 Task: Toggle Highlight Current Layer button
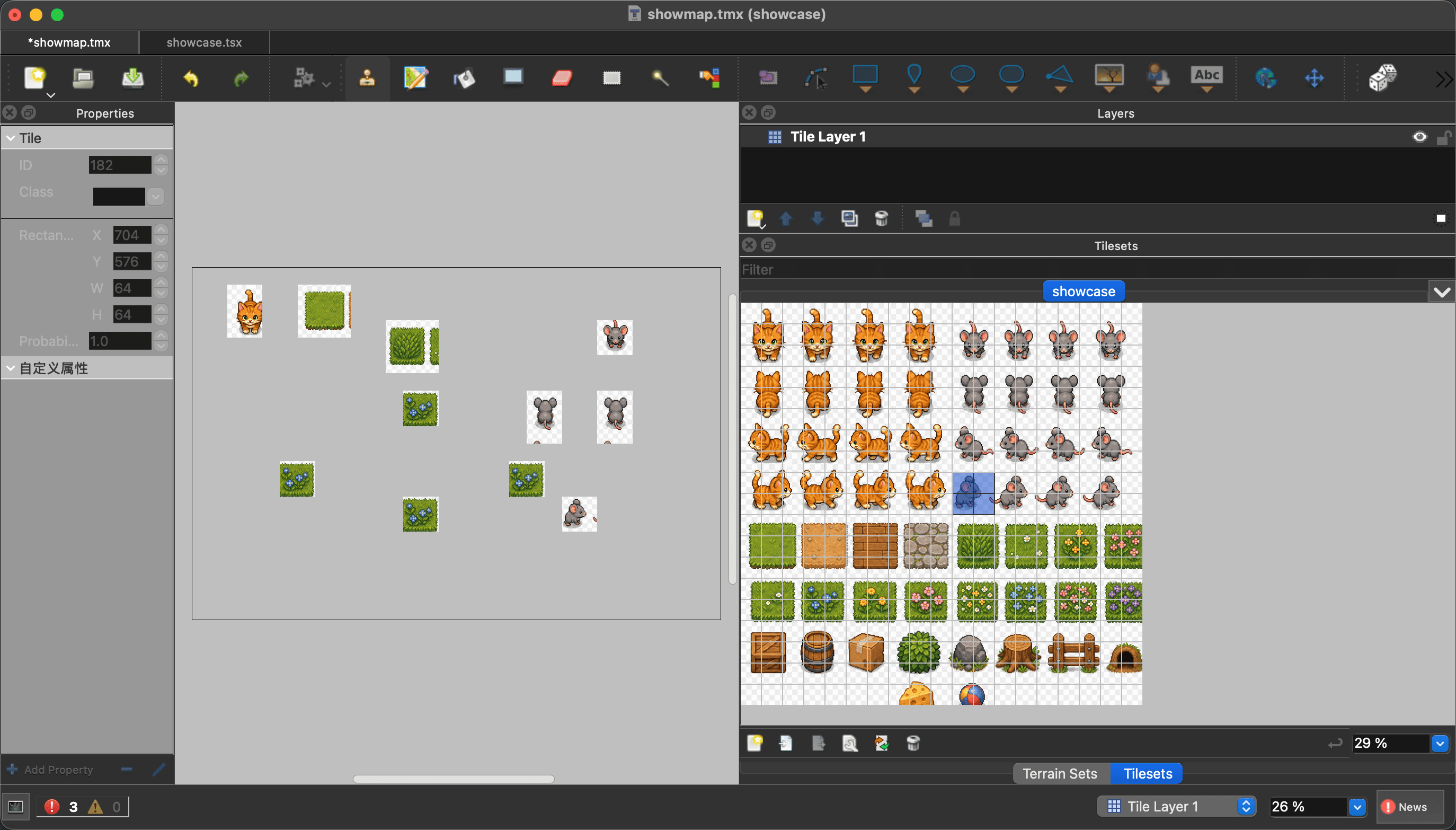pos(1441,218)
